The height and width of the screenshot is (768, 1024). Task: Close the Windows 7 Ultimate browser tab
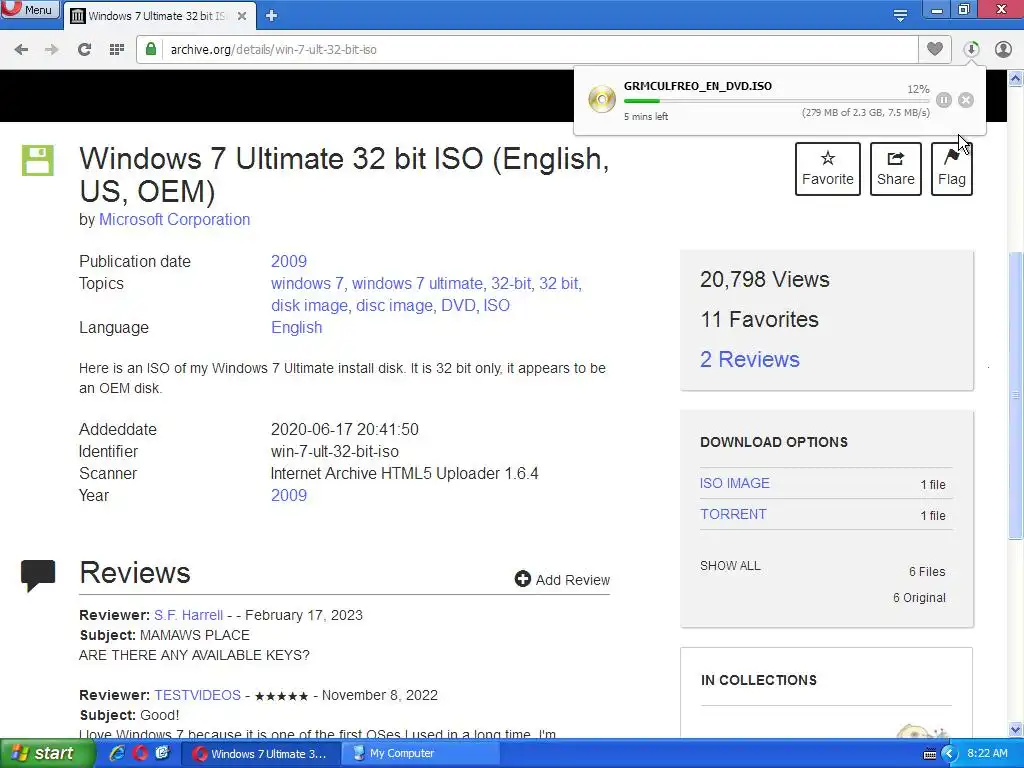pos(242,16)
